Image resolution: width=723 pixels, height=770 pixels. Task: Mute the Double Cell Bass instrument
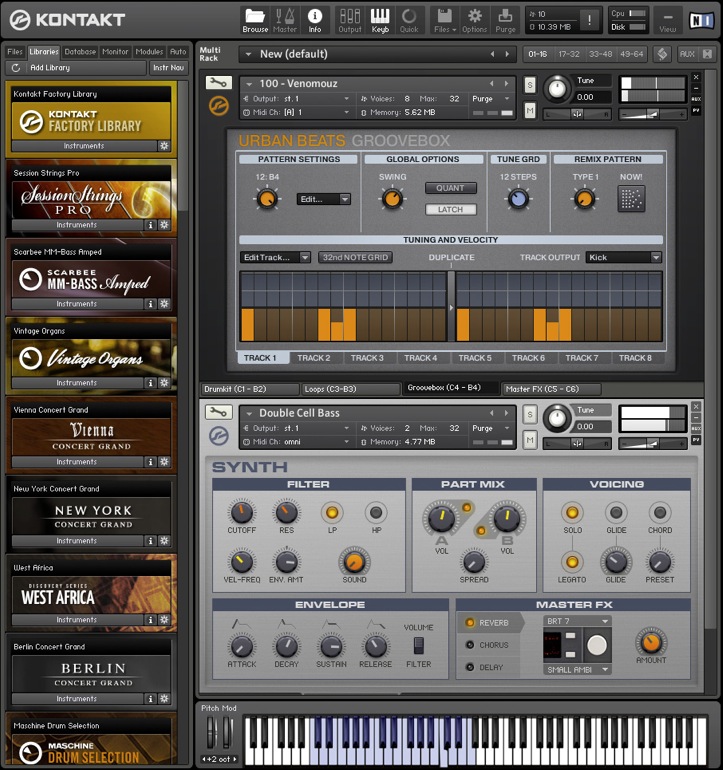[x=529, y=440]
